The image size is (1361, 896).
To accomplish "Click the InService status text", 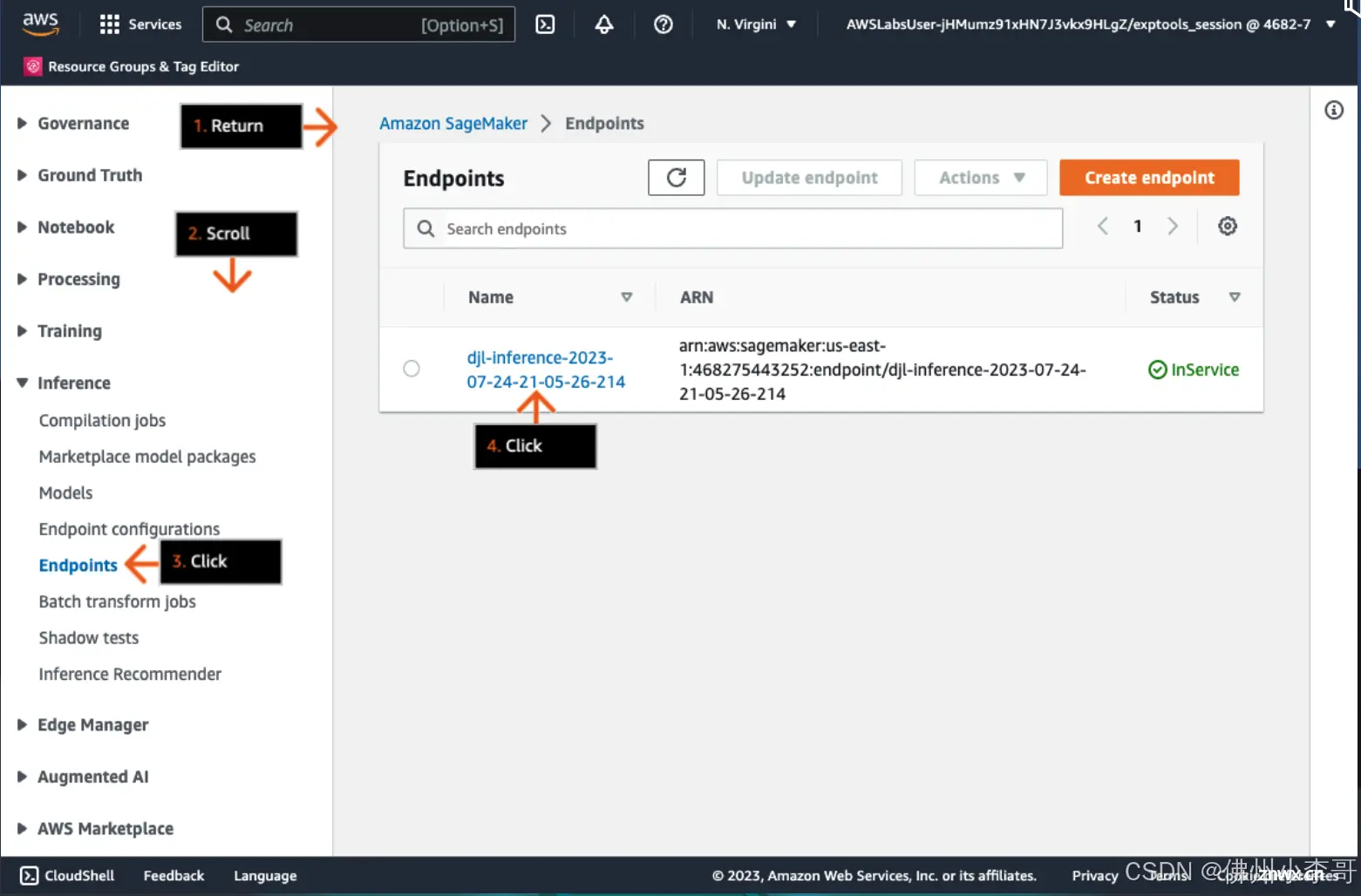I will pyautogui.click(x=1205, y=370).
